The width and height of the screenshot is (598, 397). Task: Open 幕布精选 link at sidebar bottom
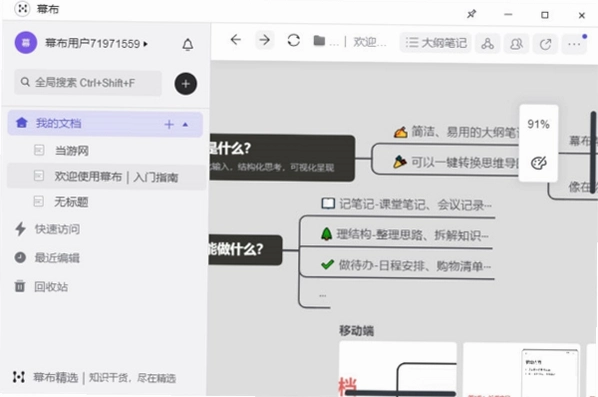pos(104,378)
